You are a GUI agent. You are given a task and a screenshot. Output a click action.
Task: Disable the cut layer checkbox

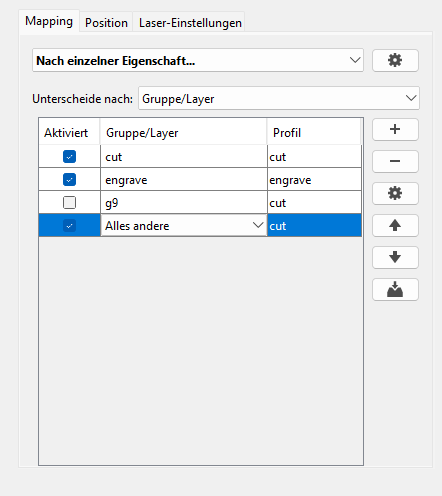[x=69, y=157]
